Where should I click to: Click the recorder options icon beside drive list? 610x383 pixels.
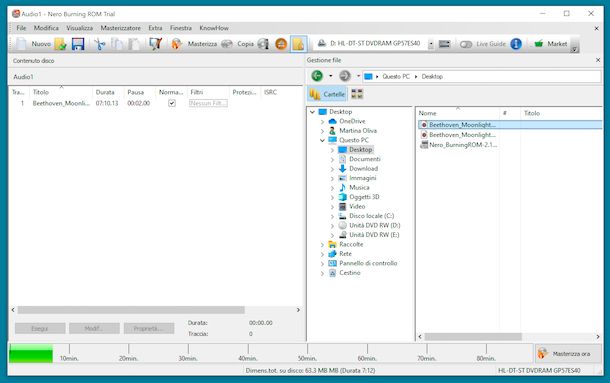coord(445,44)
